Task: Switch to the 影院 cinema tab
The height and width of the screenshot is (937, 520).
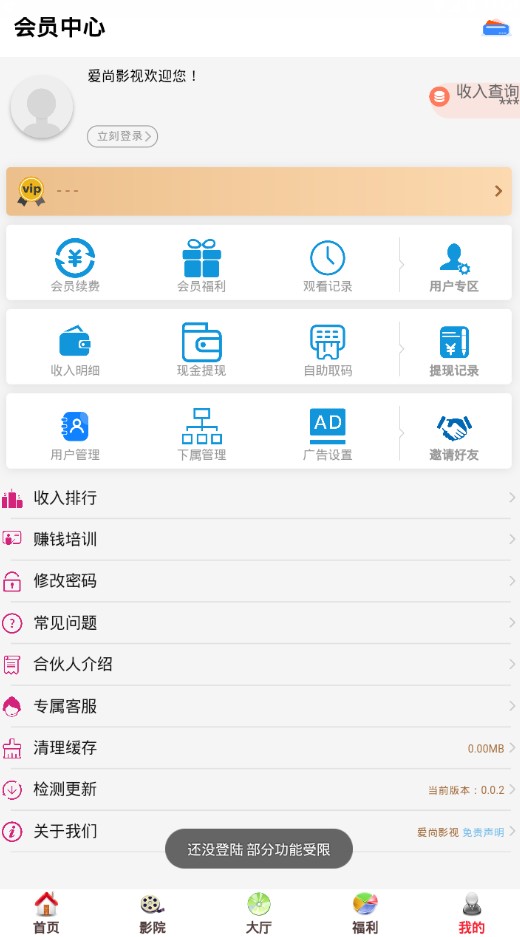Action: tap(152, 913)
